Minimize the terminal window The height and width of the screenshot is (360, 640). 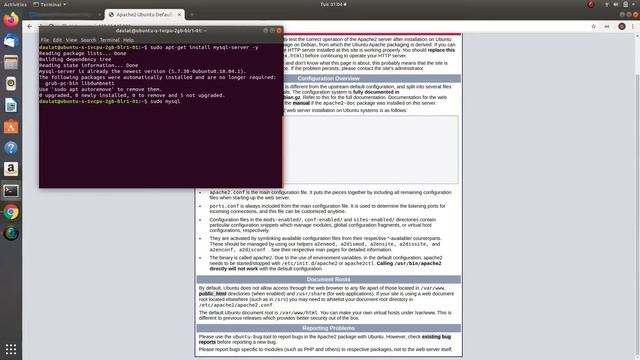click(x=265, y=31)
